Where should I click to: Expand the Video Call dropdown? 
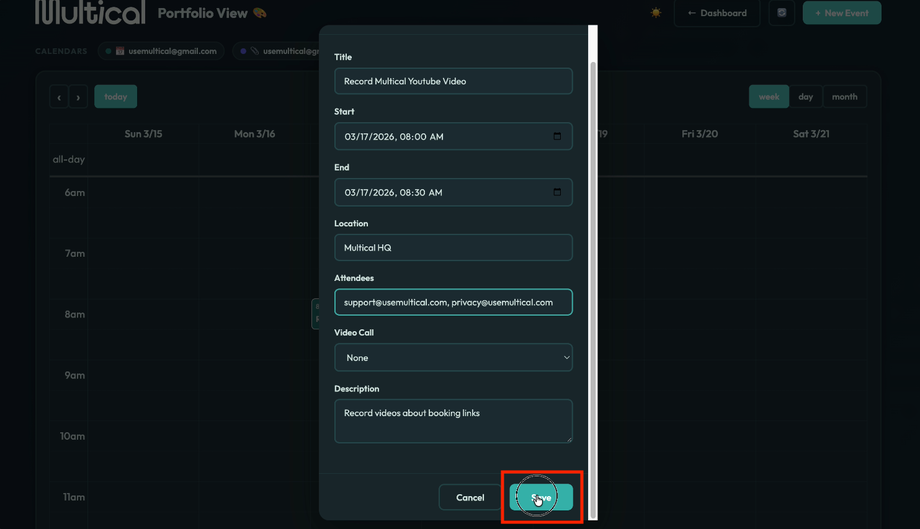[453, 357]
